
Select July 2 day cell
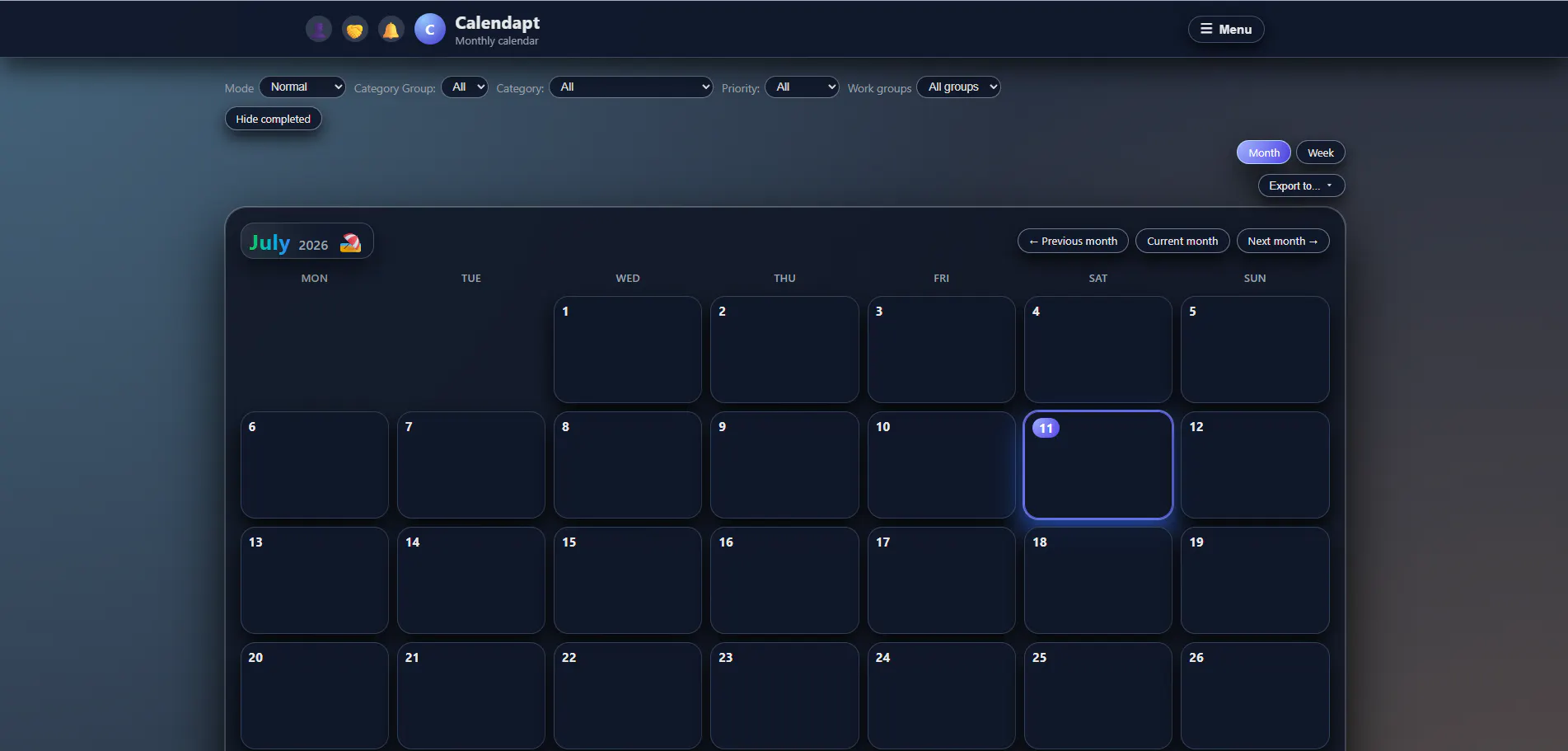[784, 350]
